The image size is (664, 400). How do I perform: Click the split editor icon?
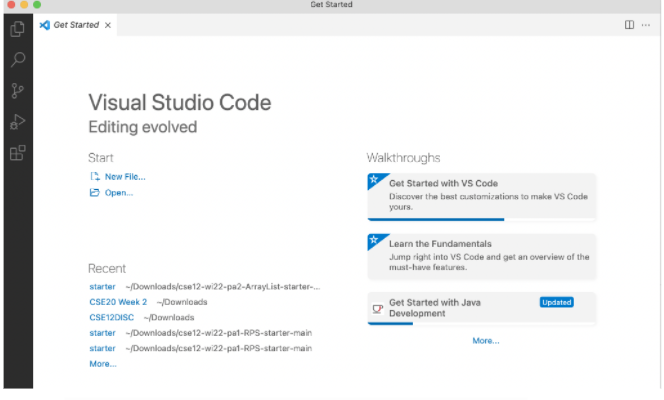coord(629,25)
